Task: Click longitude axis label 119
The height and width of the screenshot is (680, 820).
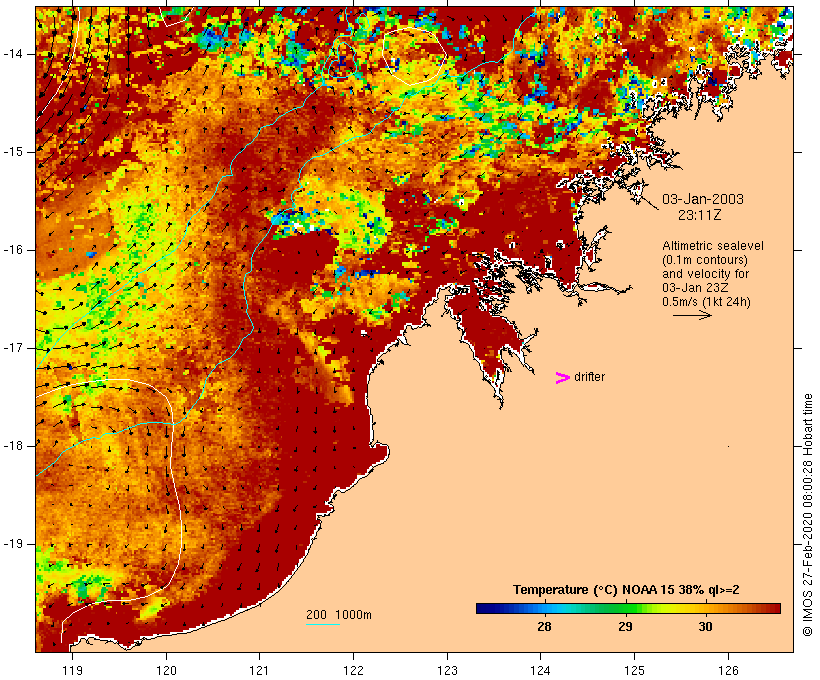Action: click(72, 670)
